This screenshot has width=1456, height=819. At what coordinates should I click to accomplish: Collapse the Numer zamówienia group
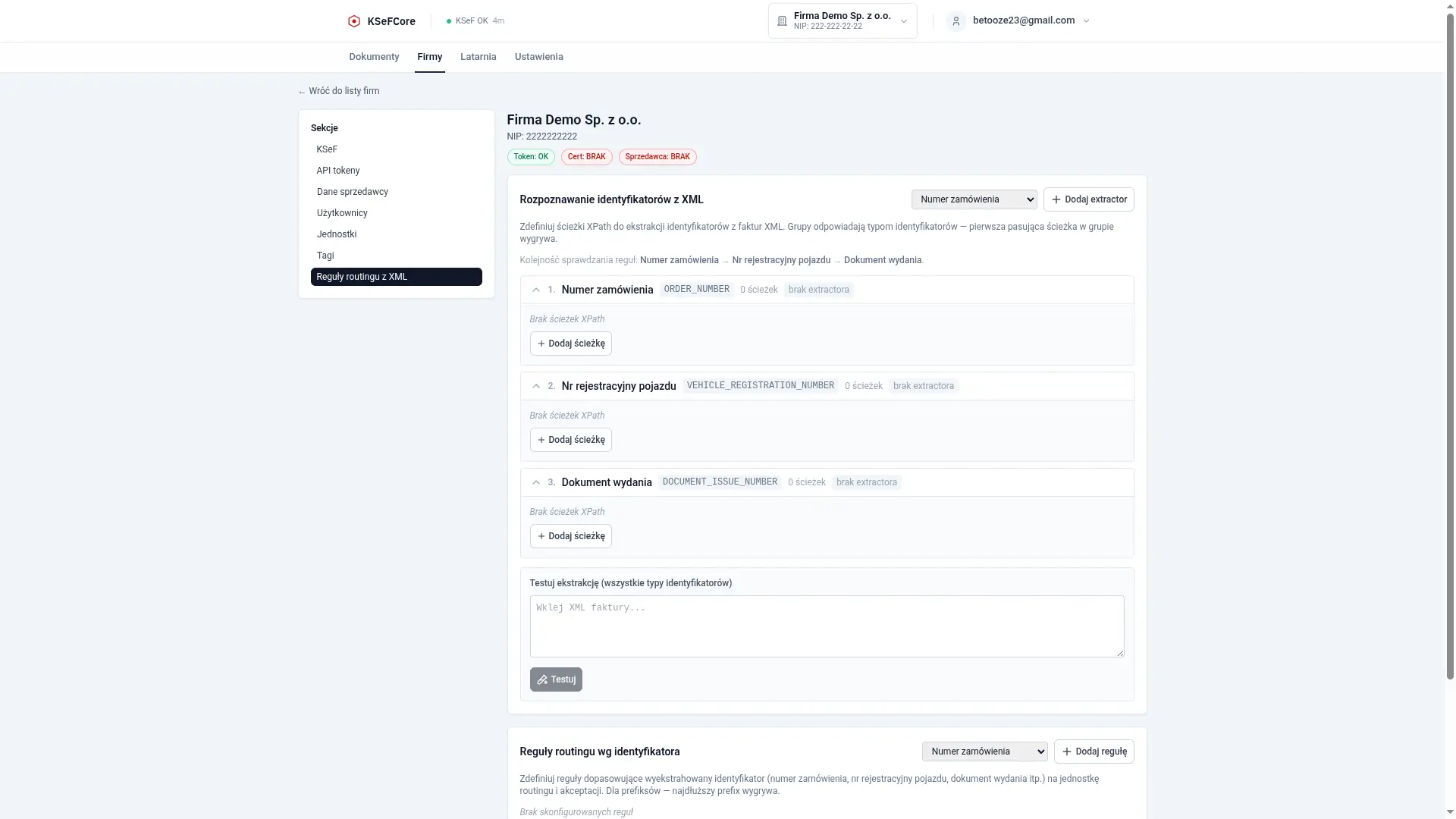pos(536,290)
